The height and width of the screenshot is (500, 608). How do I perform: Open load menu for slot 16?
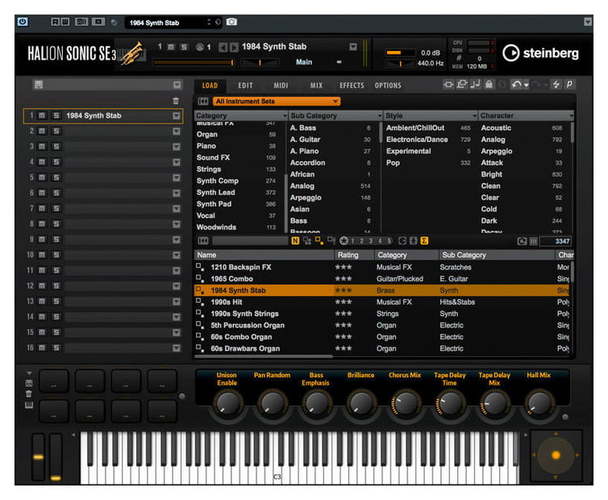(176, 348)
